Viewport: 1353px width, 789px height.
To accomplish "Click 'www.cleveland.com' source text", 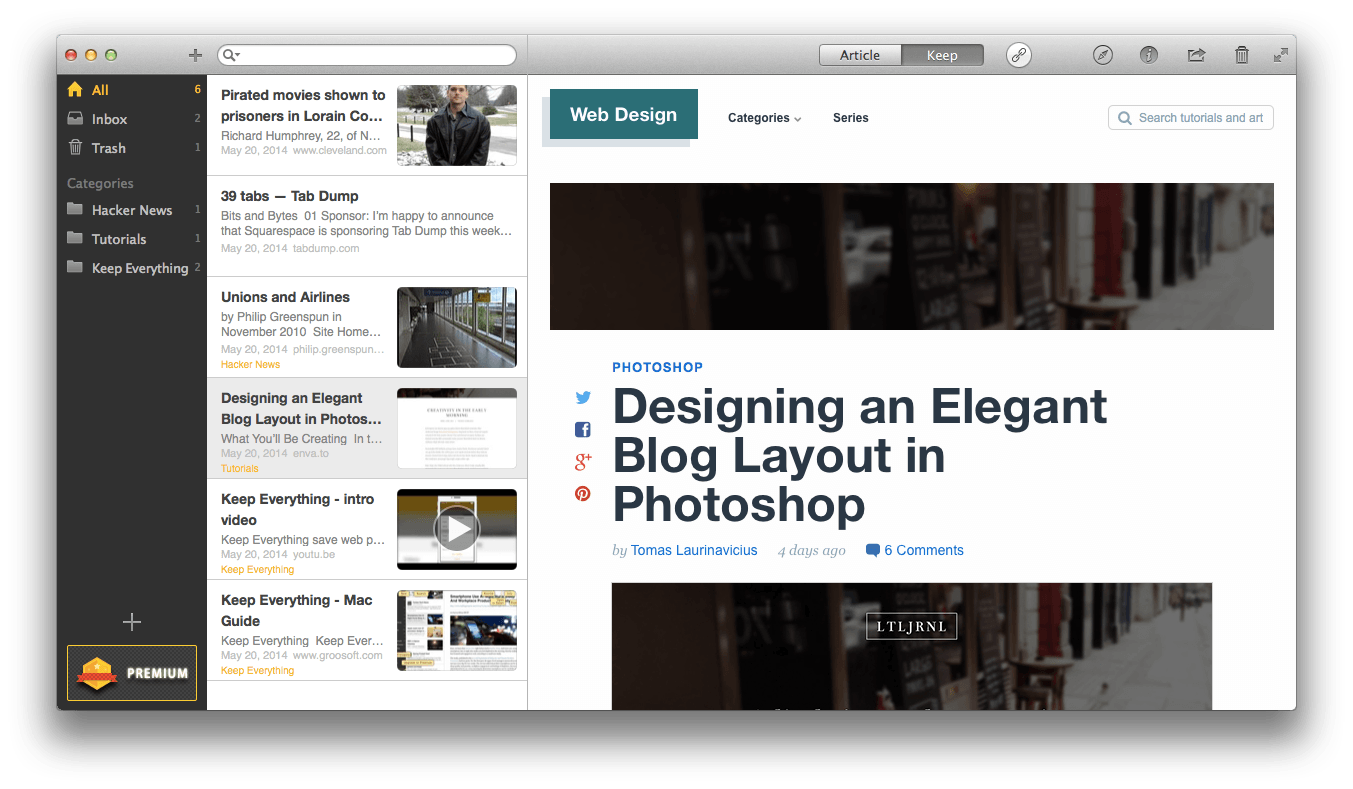I will 340,151.
